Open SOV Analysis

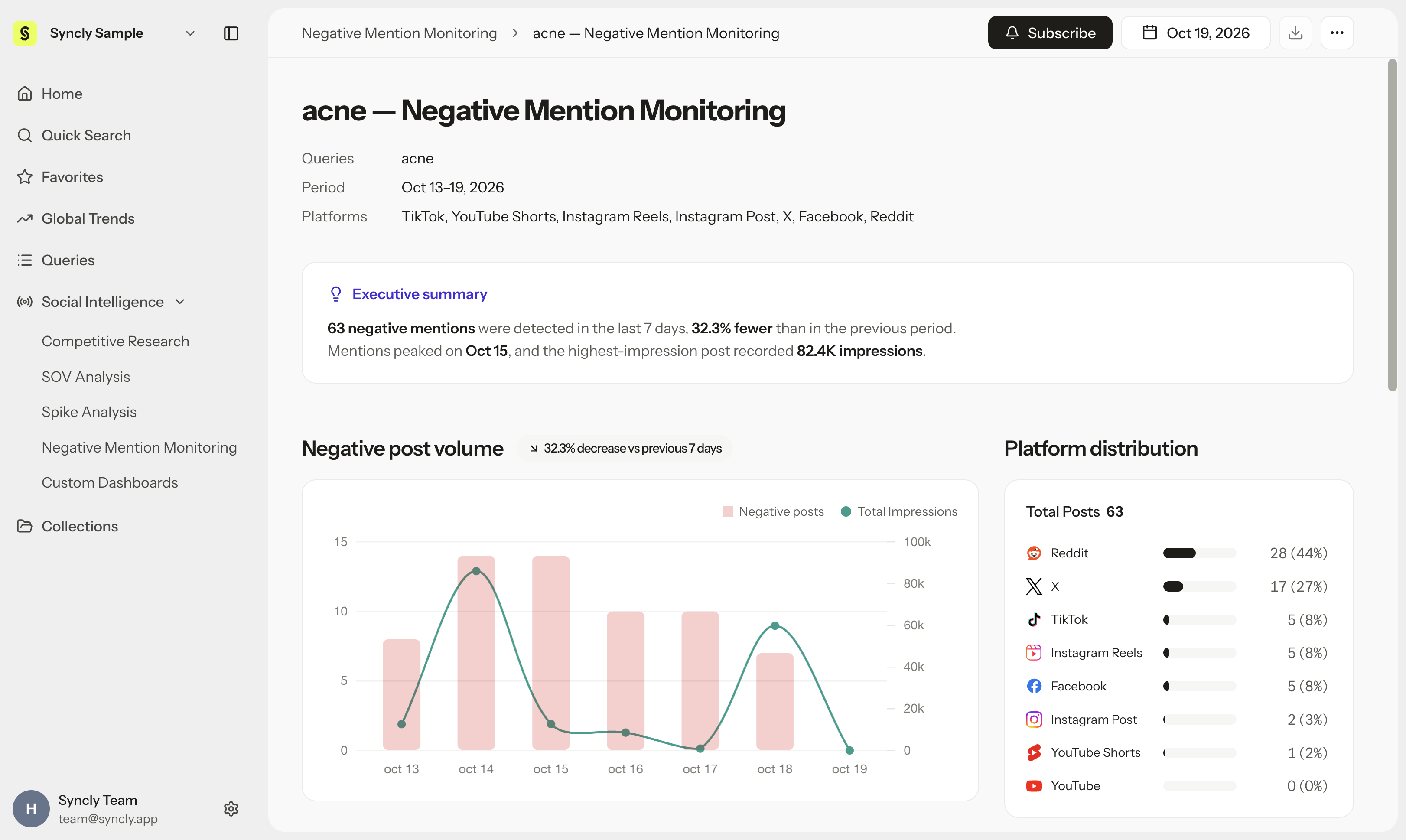[86, 376]
